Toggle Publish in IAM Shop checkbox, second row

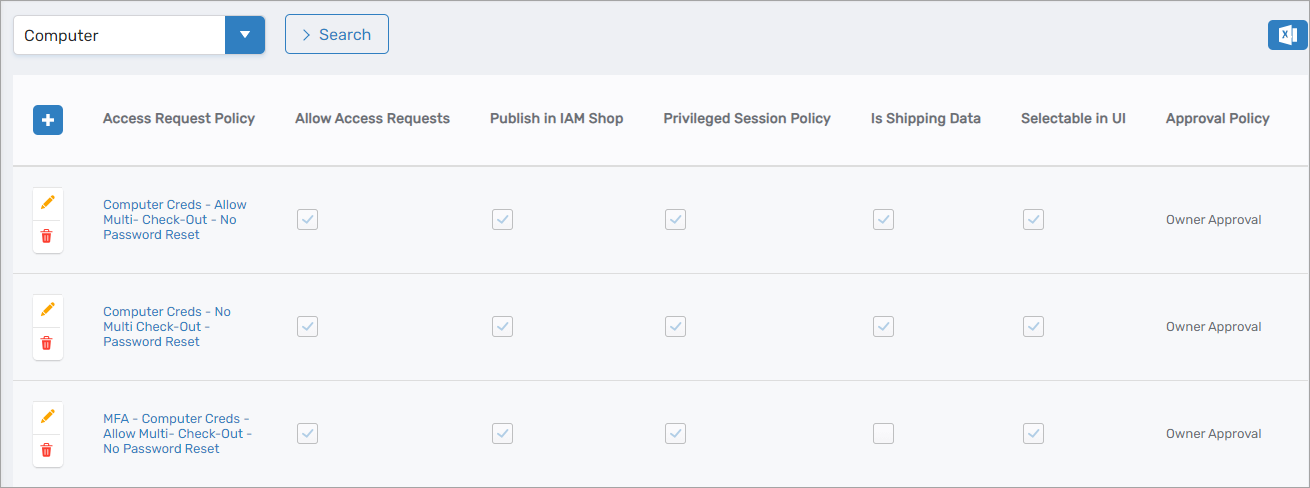coord(502,327)
